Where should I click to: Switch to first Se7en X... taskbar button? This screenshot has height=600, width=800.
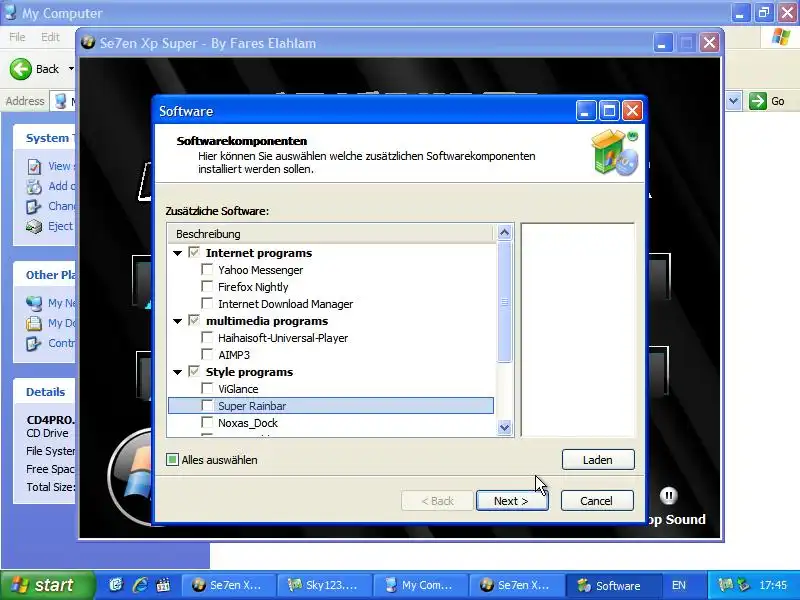tap(228, 585)
